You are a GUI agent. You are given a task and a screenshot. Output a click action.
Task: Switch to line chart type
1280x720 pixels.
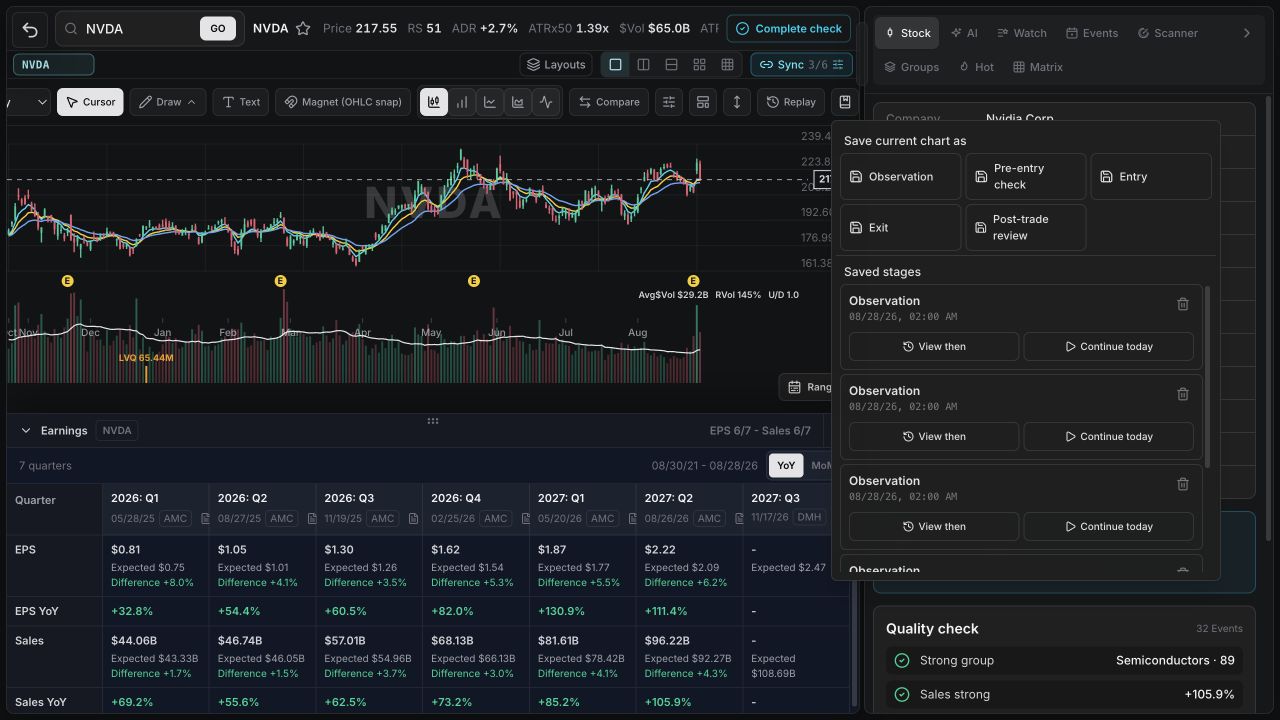click(490, 102)
